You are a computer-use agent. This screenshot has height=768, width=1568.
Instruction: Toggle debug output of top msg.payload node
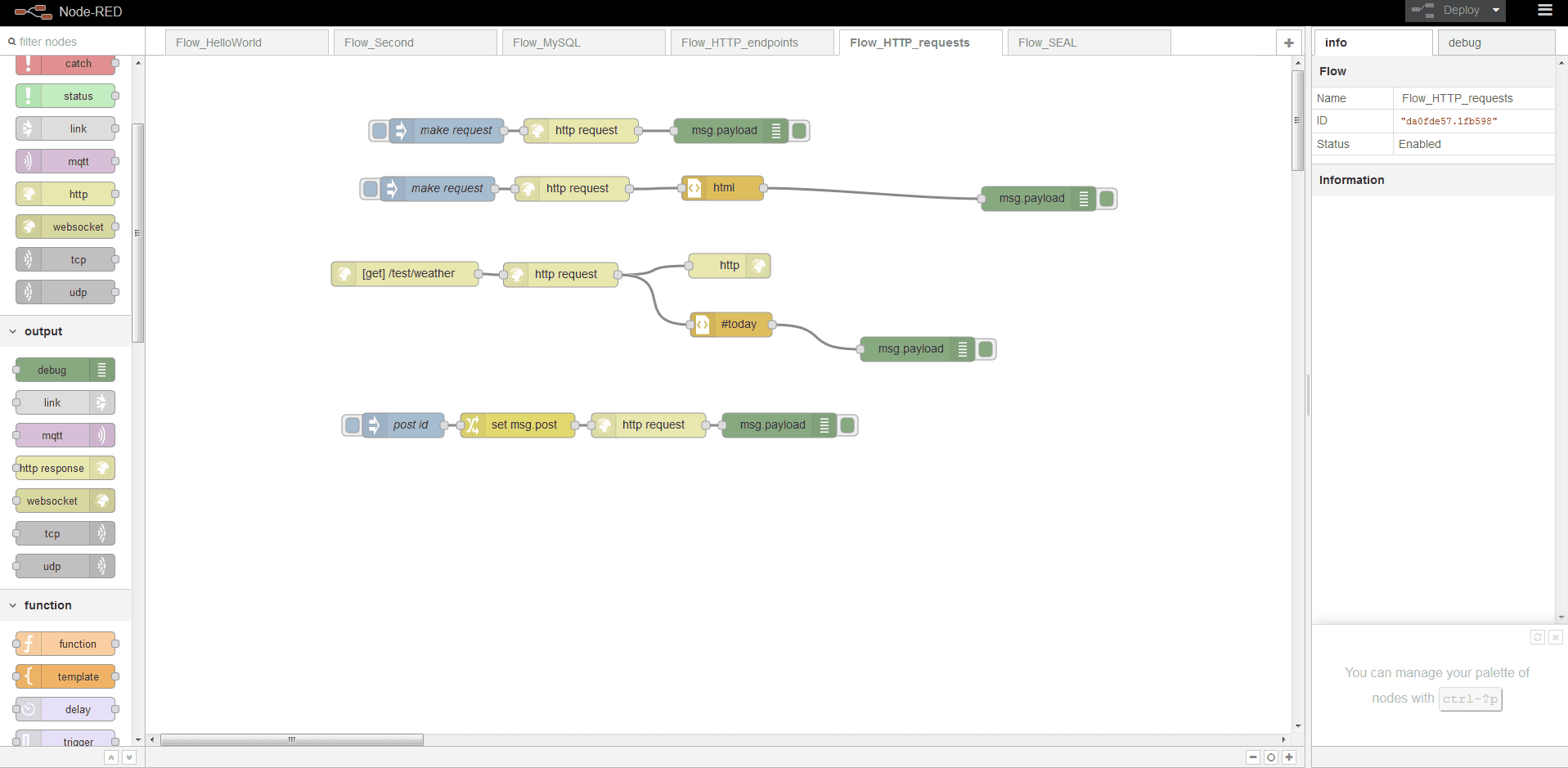point(799,131)
